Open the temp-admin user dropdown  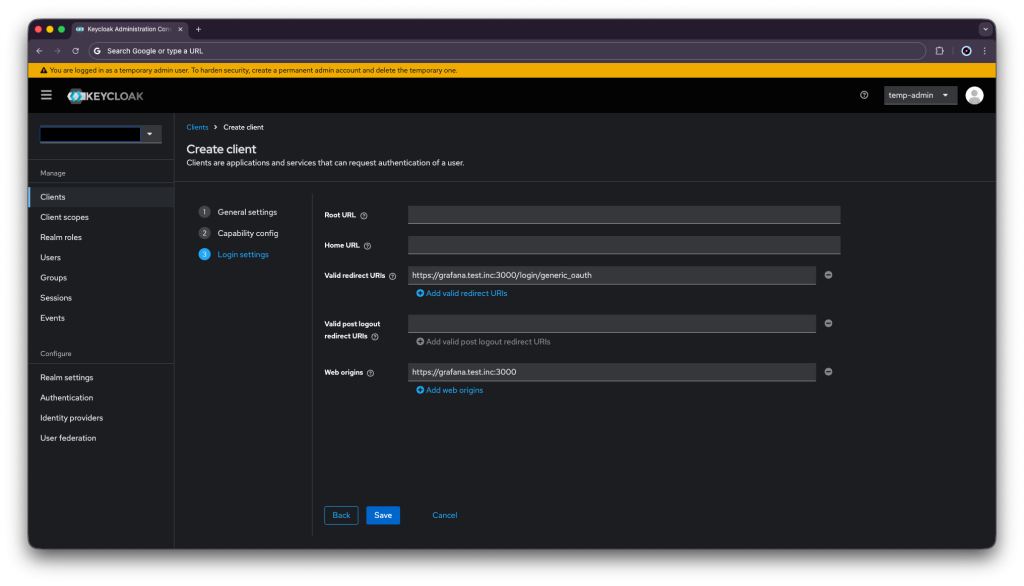tap(920, 95)
